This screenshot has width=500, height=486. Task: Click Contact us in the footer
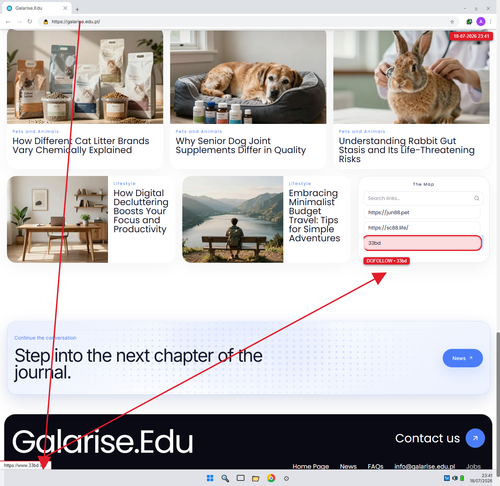[427, 438]
